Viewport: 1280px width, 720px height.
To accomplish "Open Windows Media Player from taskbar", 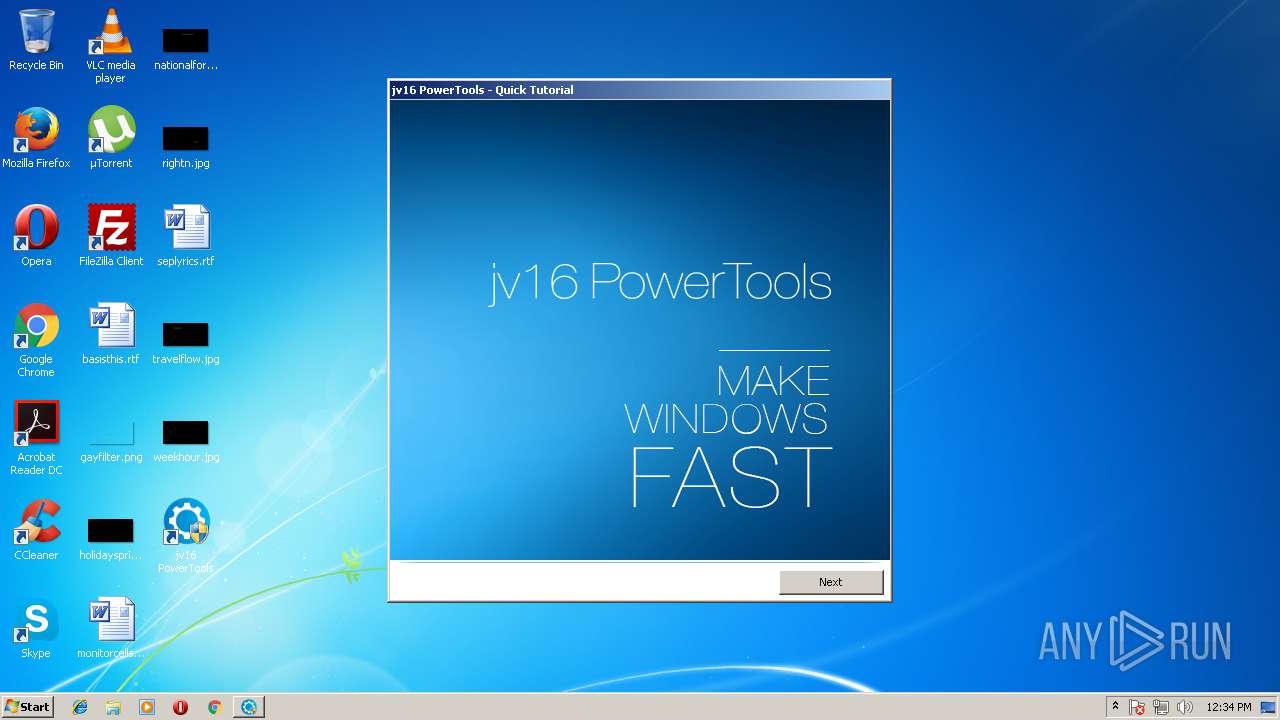I will tap(147, 707).
